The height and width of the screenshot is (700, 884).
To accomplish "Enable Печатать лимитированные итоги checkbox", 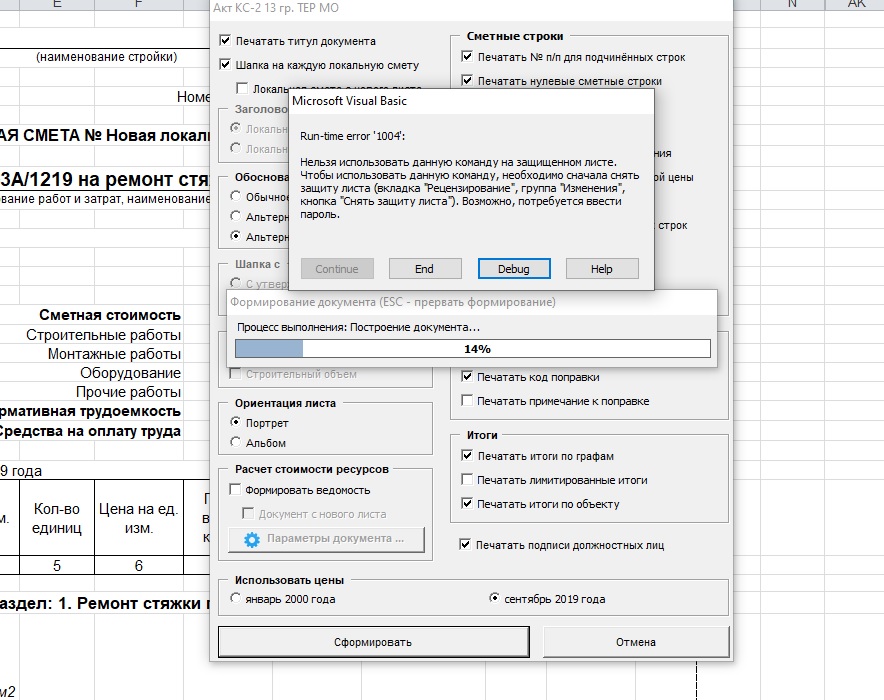I will [x=467, y=480].
